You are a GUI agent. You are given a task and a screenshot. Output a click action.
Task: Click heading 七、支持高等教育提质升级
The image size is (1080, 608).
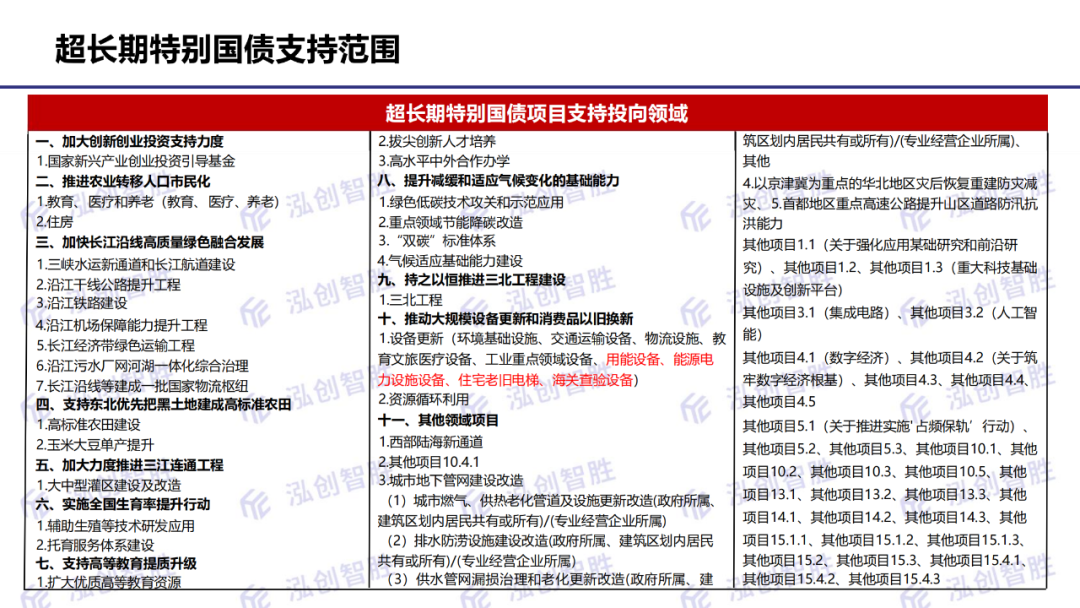116,564
